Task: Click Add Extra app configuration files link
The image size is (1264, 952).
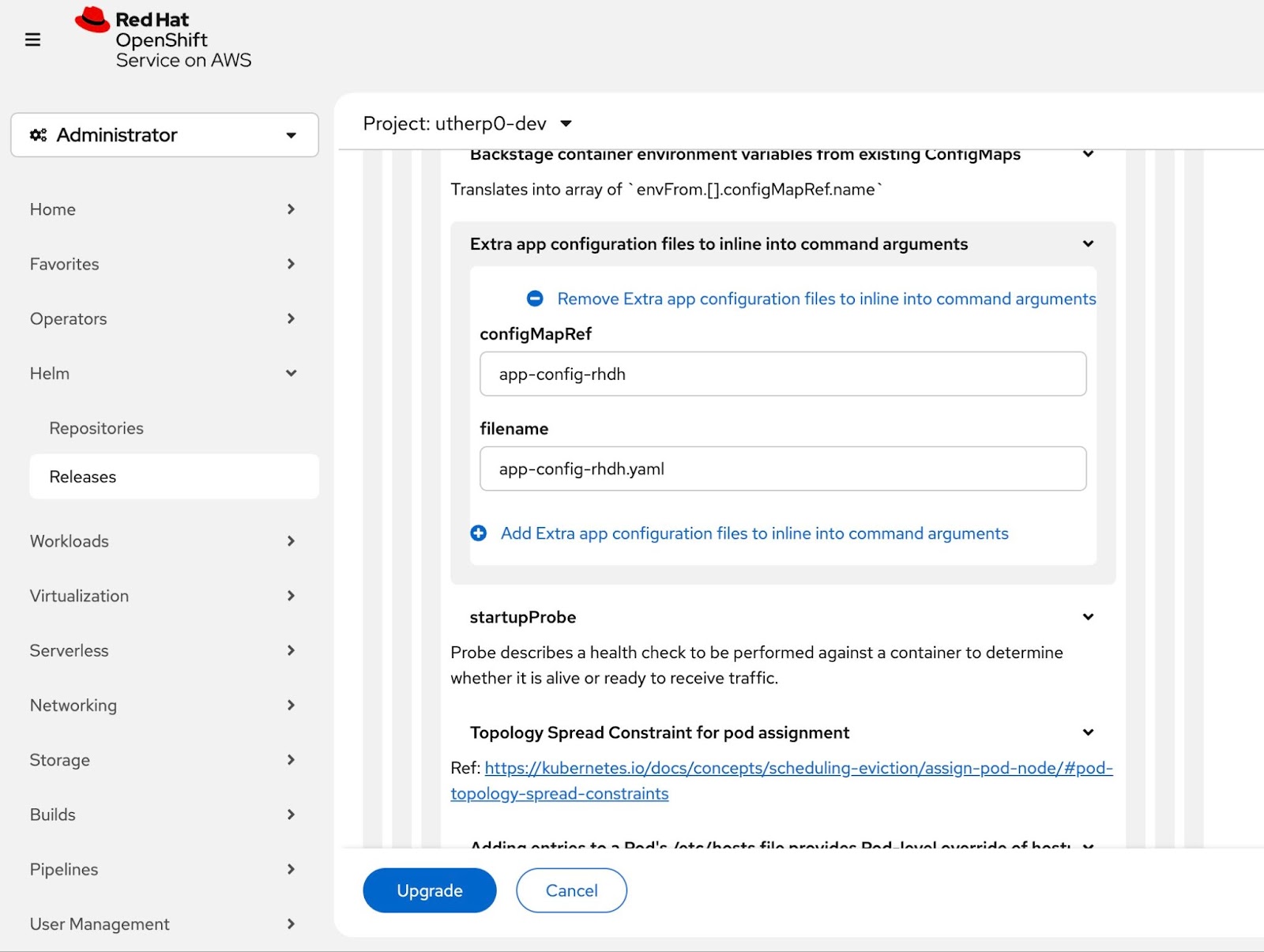Action: (x=754, y=533)
